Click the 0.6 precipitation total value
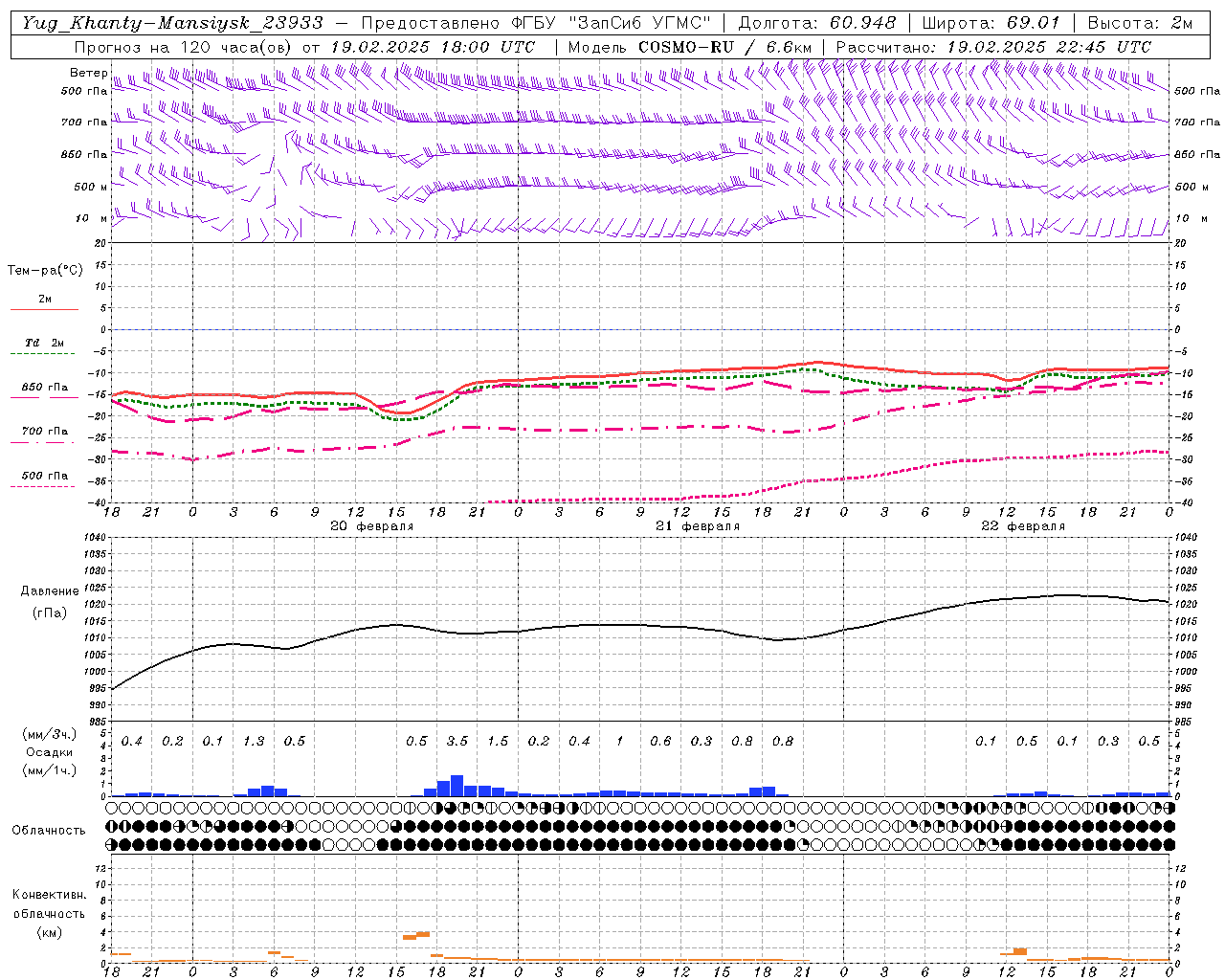Viewport: 1225px width, 980px height. point(660,742)
